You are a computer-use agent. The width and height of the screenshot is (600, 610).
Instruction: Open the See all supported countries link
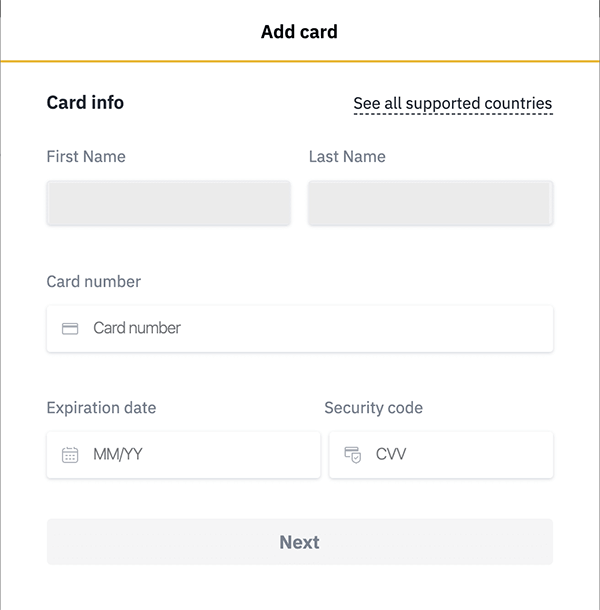[453, 103]
